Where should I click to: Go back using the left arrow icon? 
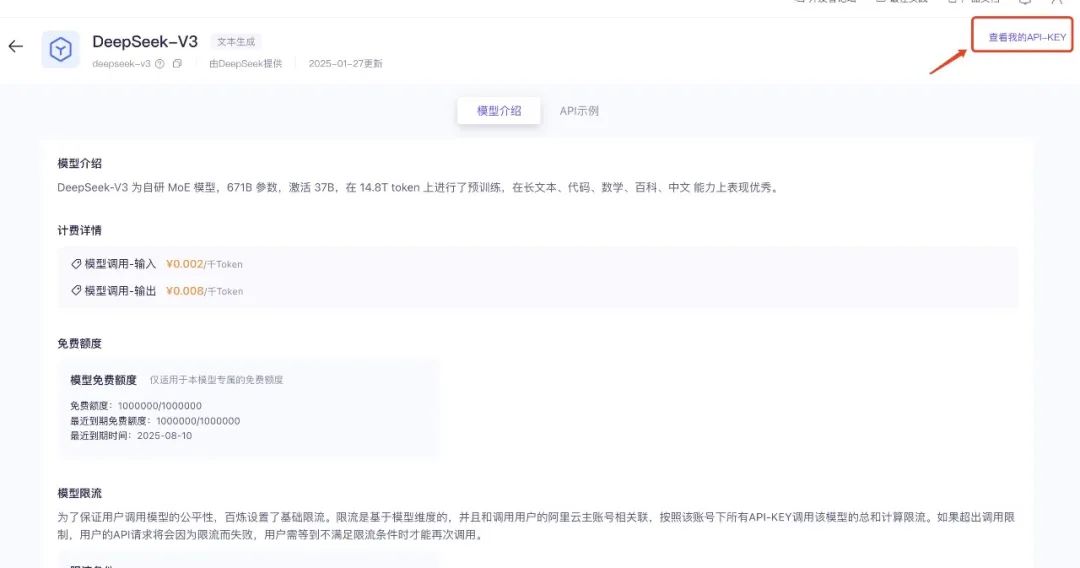click(x=16, y=47)
